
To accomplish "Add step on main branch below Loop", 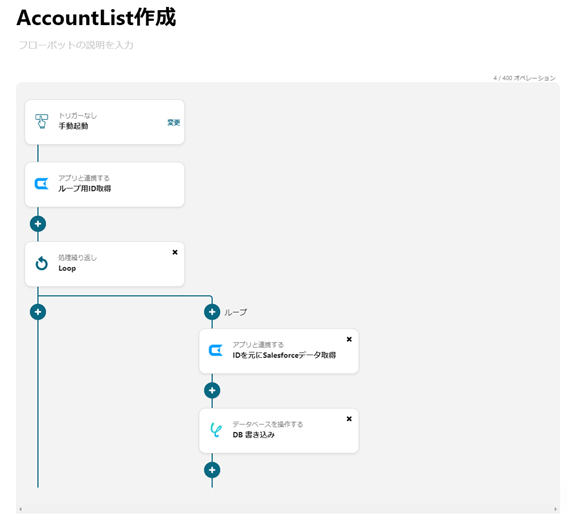I will (38, 312).
